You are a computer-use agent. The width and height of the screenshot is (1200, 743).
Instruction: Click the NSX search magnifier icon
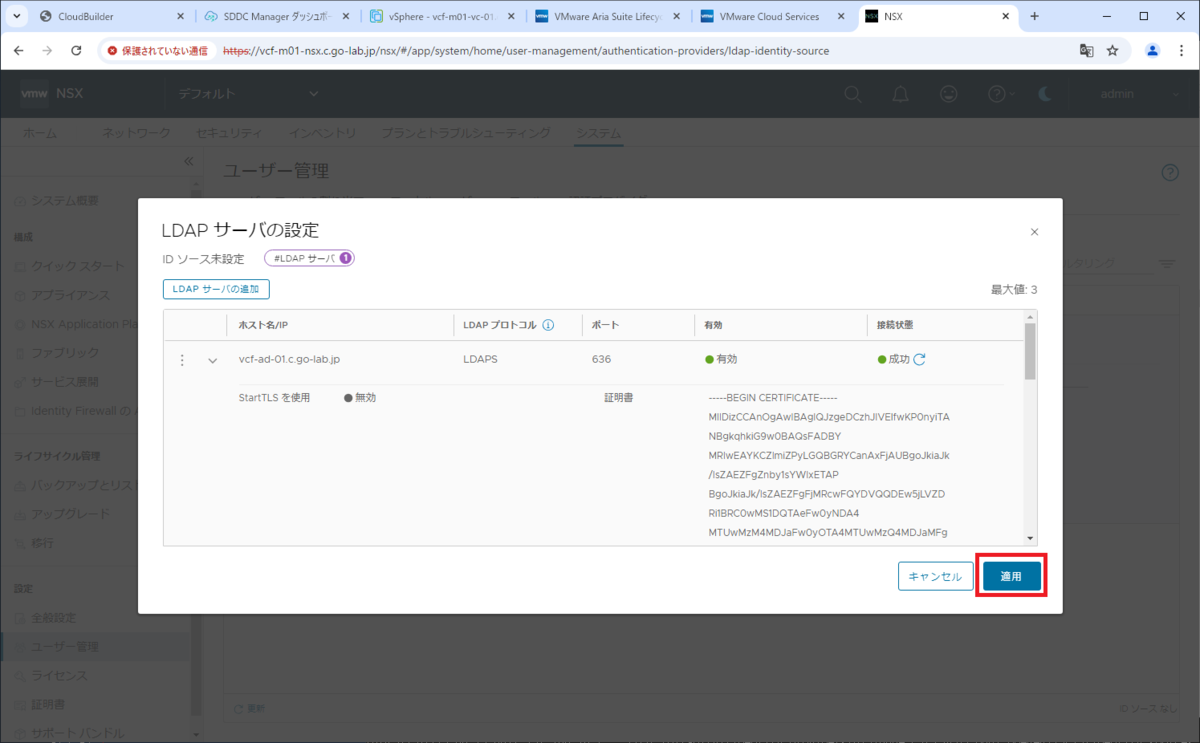point(853,93)
